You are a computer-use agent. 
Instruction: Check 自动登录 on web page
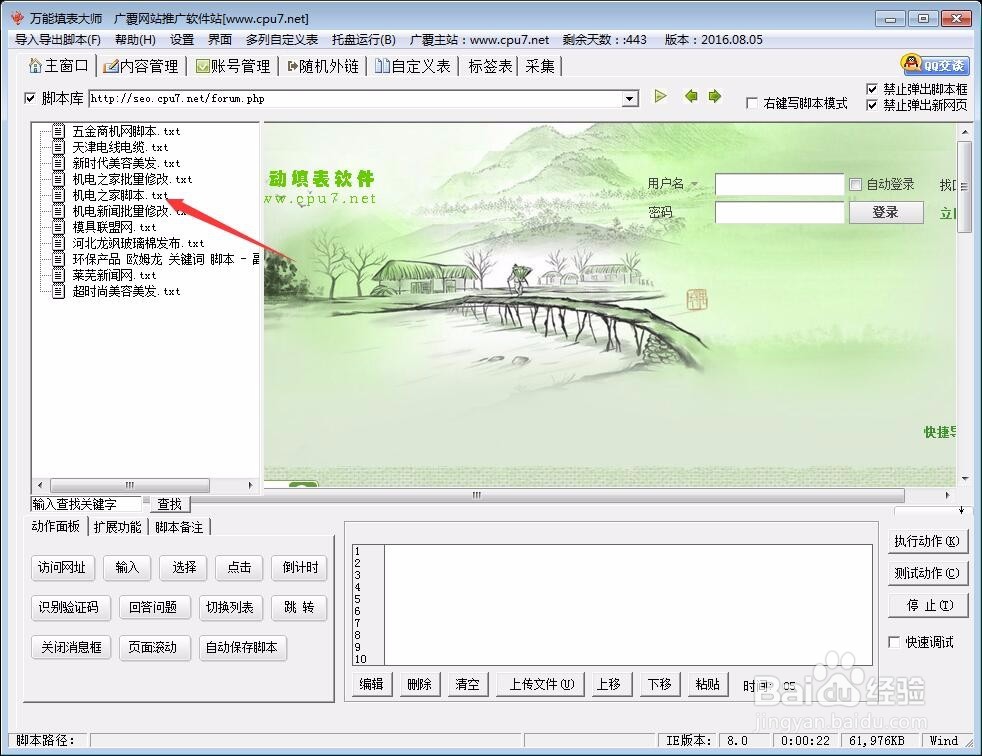click(x=855, y=184)
